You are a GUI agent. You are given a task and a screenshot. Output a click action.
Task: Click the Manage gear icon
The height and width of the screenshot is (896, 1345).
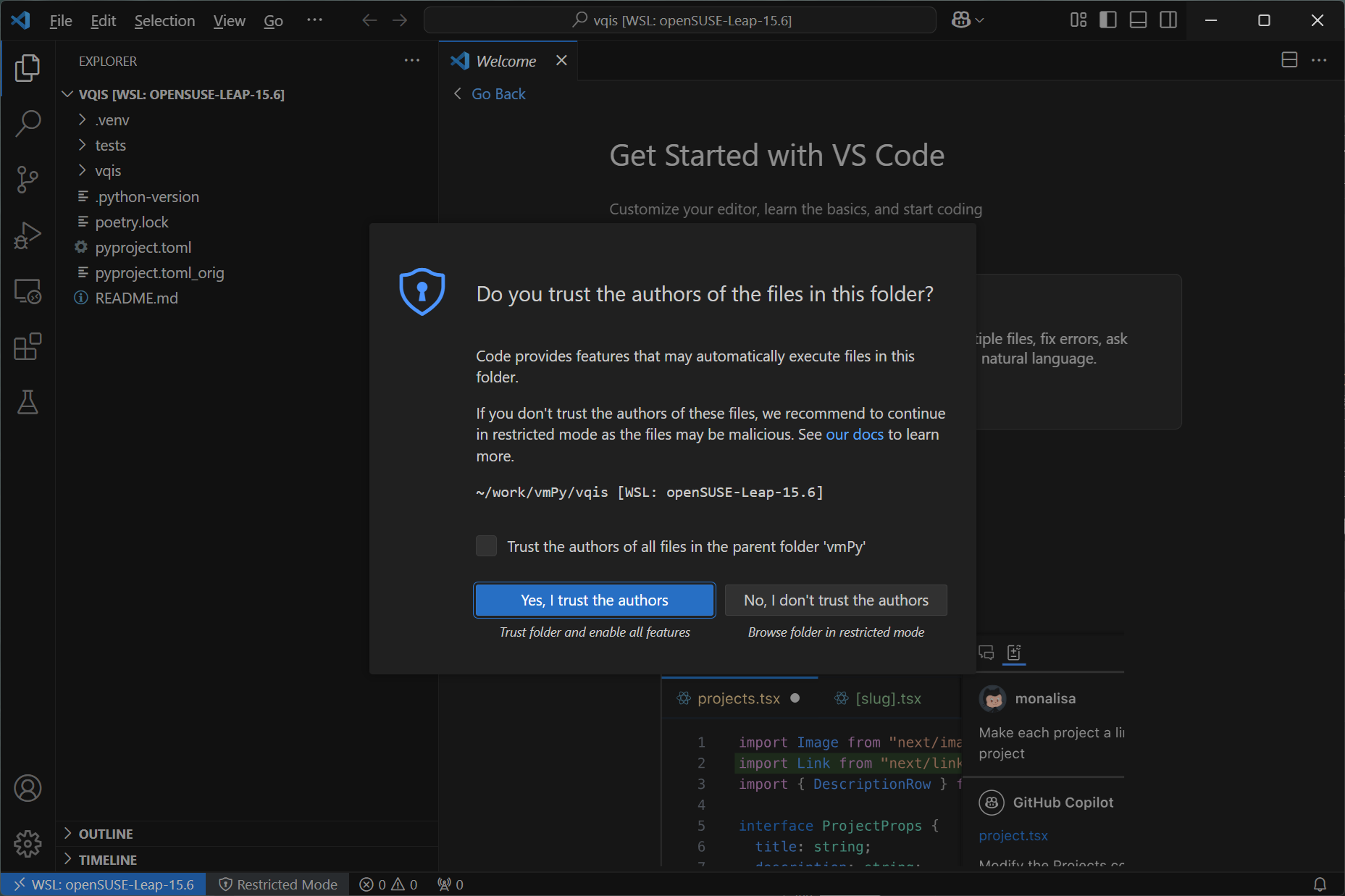[28, 843]
